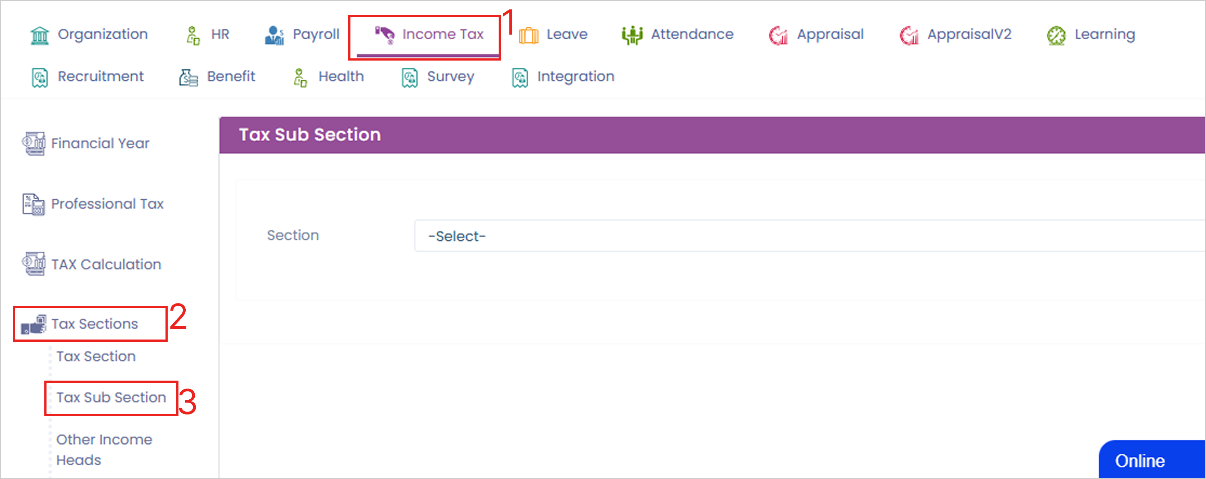The height and width of the screenshot is (479, 1206).
Task: Click the Leave briefcase icon
Action: coord(528,35)
